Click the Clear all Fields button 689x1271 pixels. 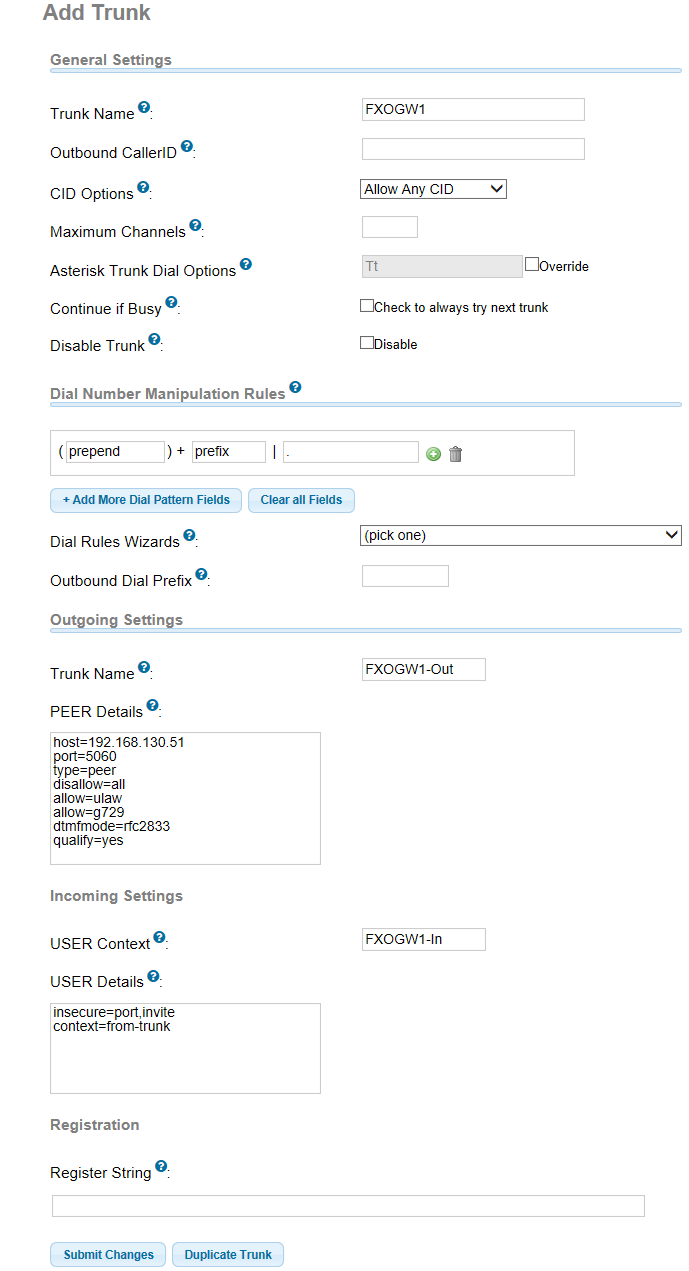click(x=301, y=500)
